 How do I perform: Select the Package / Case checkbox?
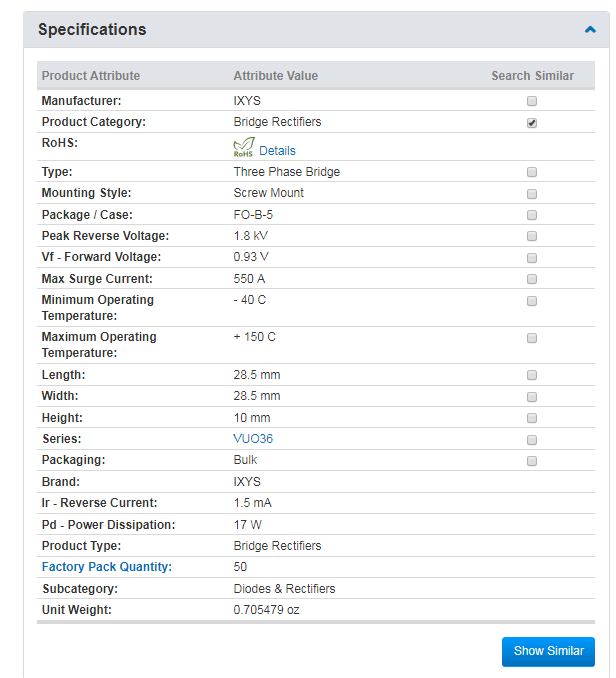[532, 215]
